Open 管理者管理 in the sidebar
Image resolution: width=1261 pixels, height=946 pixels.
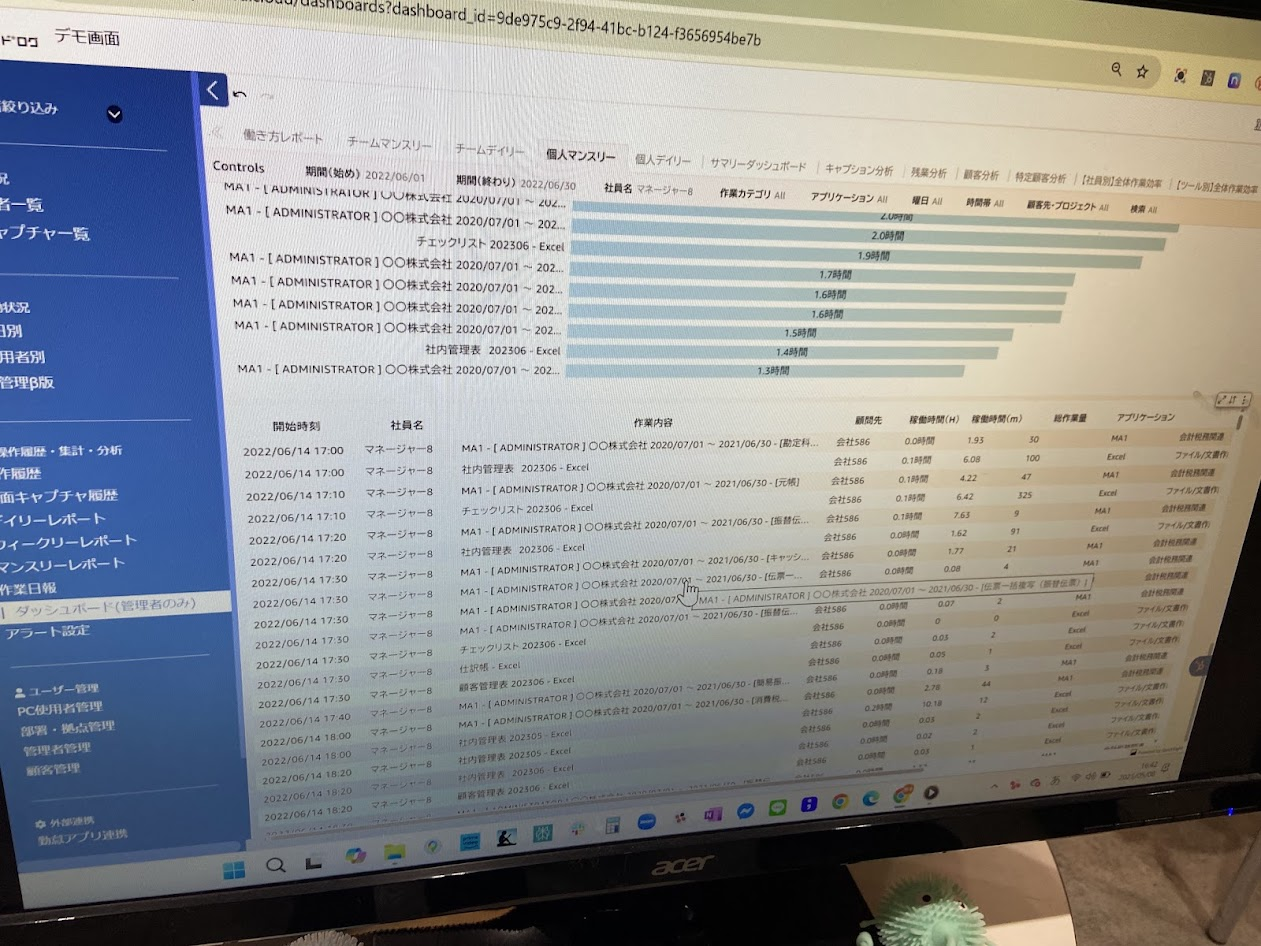pyautogui.click(x=57, y=749)
